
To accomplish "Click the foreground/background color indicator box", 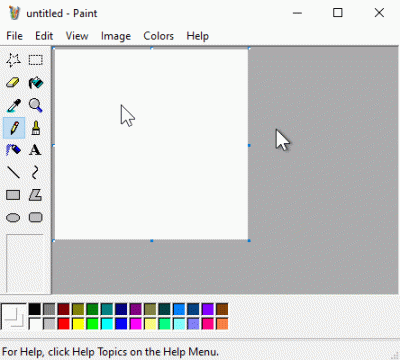I will [13, 316].
